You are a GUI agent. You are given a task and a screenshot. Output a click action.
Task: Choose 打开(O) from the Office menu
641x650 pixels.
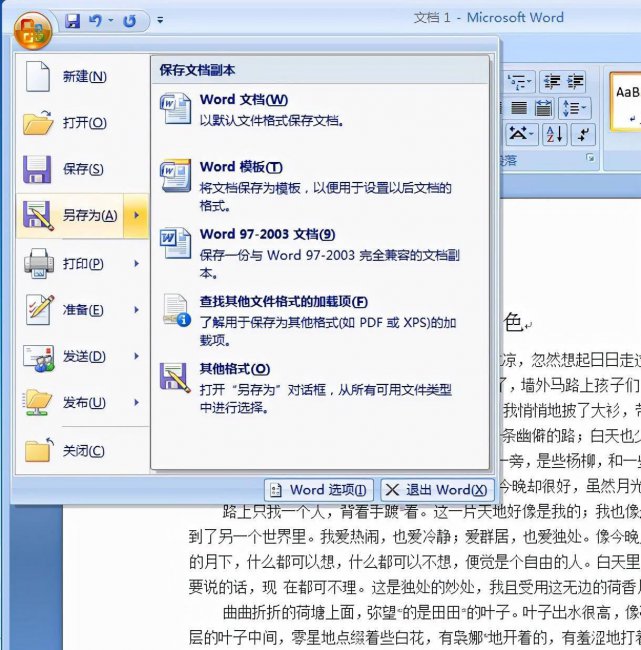tap(83, 123)
